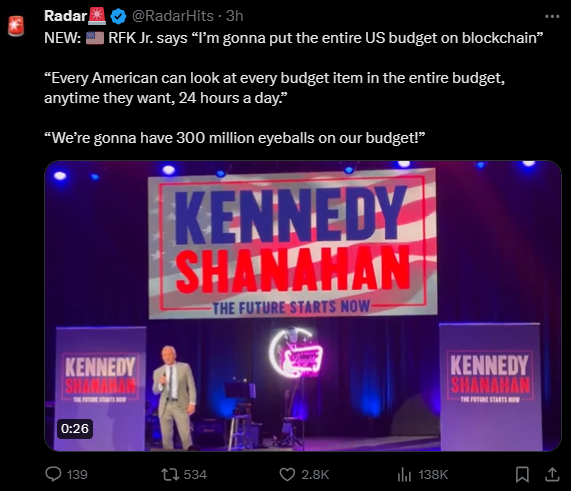The height and width of the screenshot is (491, 571).
Task: Share the tweet via upload icon
Action: (552, 474)
